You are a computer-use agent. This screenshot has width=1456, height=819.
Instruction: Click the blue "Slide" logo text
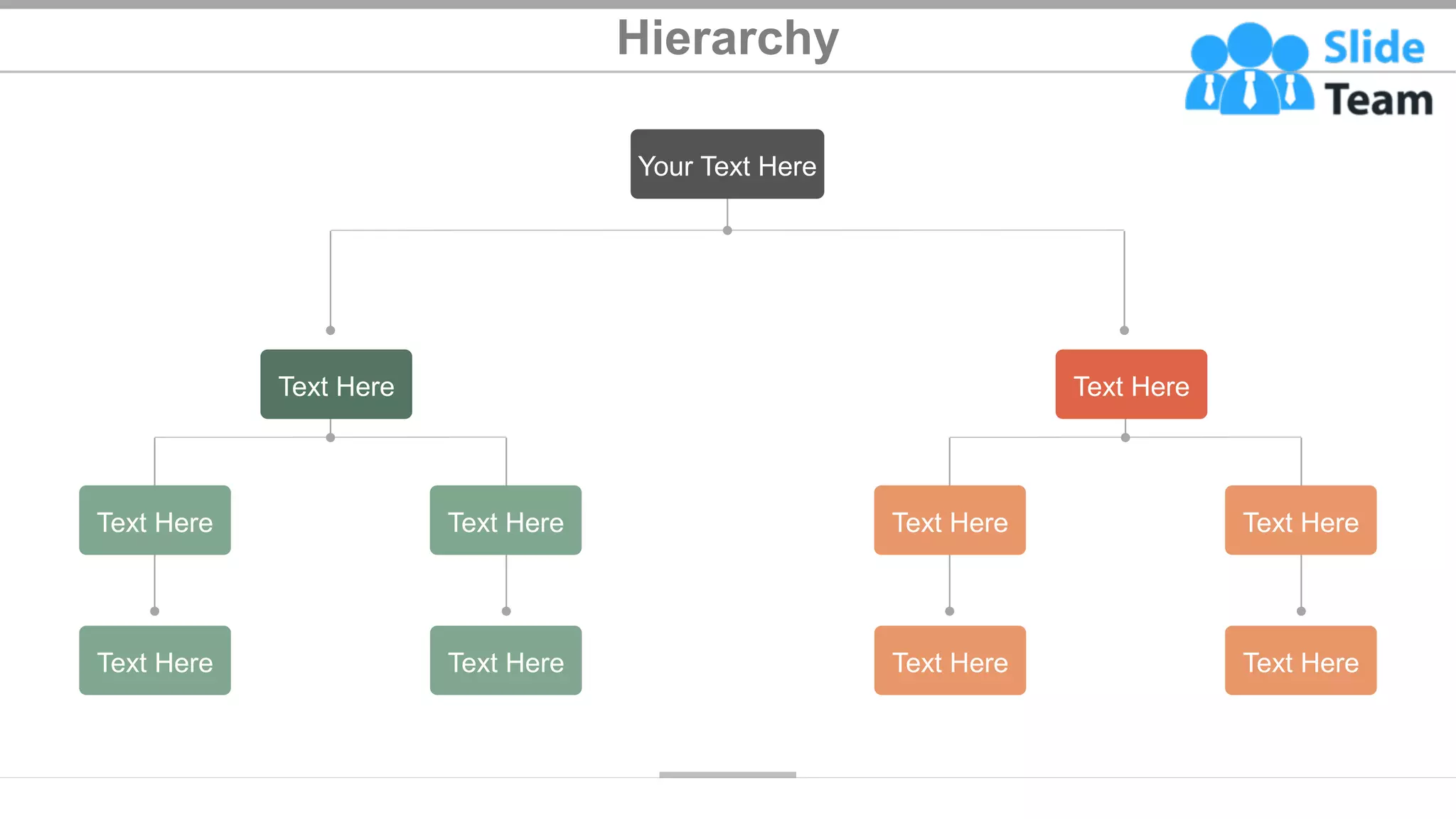tap(1374, 48)
